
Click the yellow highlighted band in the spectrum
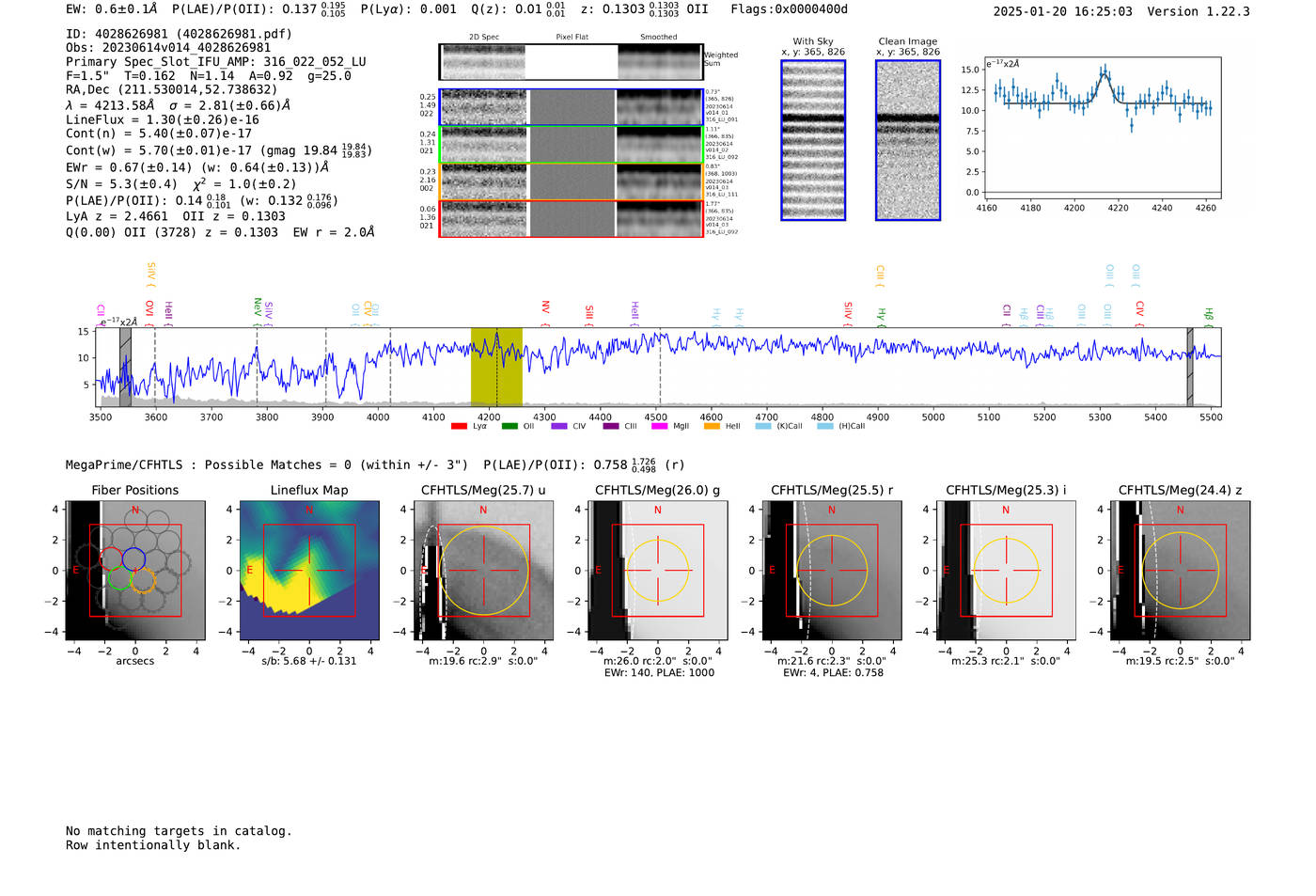[496, 367]
